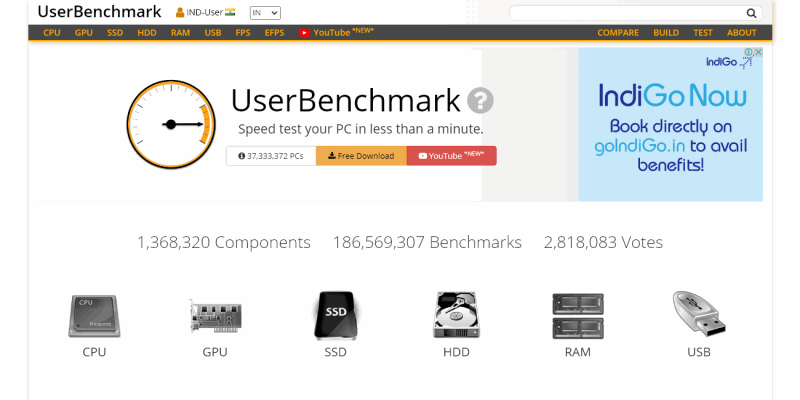800x400 pixels.
Task: Click the RAM memory sticks icon
Action: 578,316
